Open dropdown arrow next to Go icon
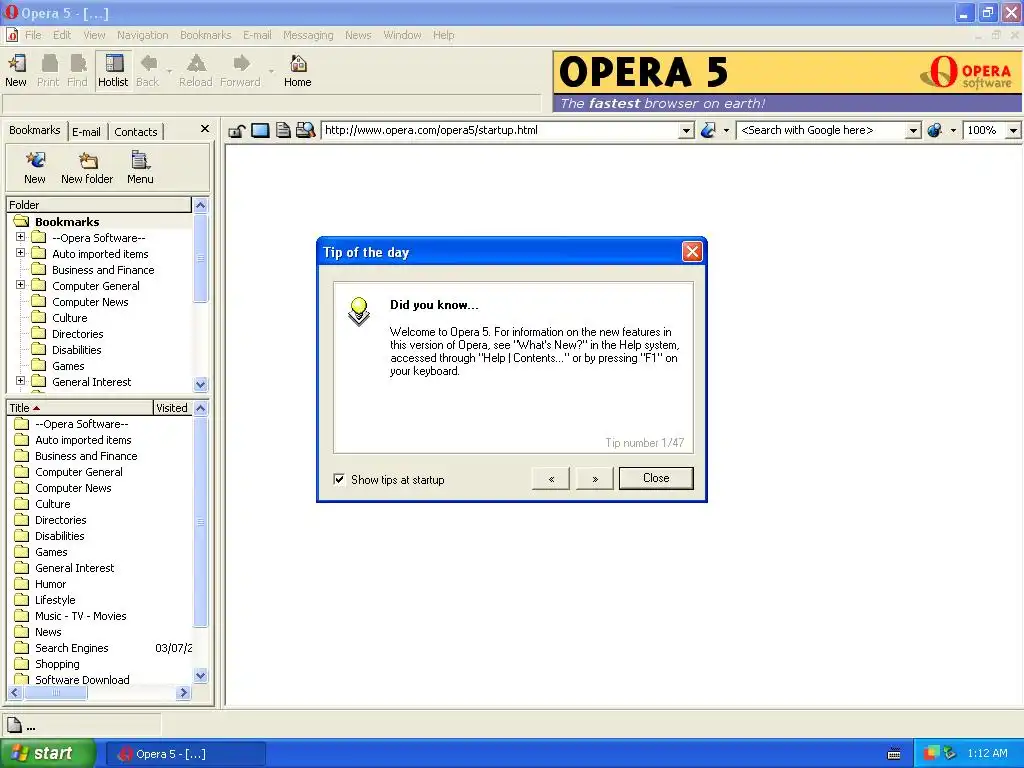The width and height of the screenshot is (1024, 768). [726, 131]
